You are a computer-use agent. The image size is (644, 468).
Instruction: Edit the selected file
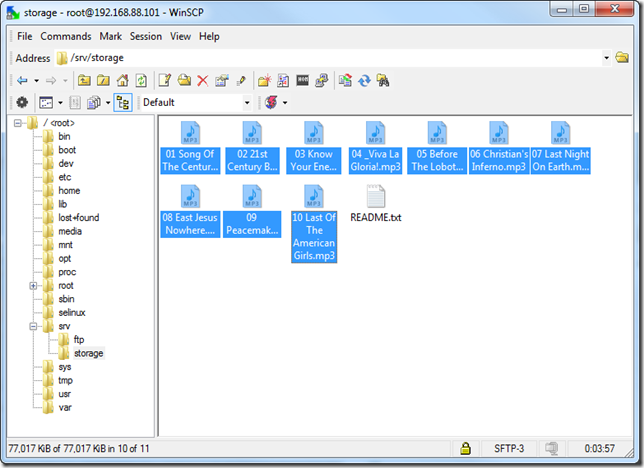(165, 81)
